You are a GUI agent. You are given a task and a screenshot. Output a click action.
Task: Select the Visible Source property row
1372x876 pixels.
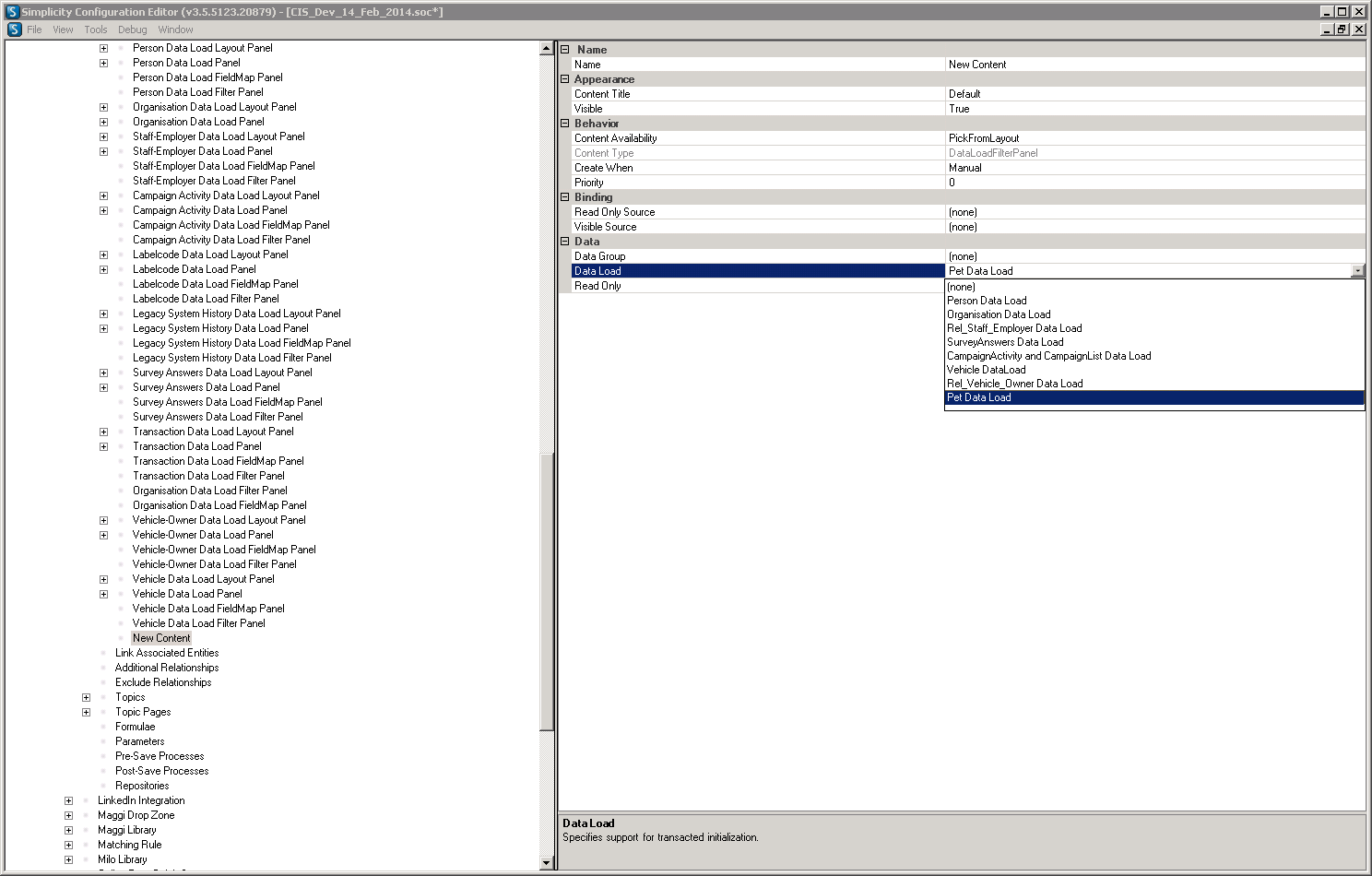[968, 227]
